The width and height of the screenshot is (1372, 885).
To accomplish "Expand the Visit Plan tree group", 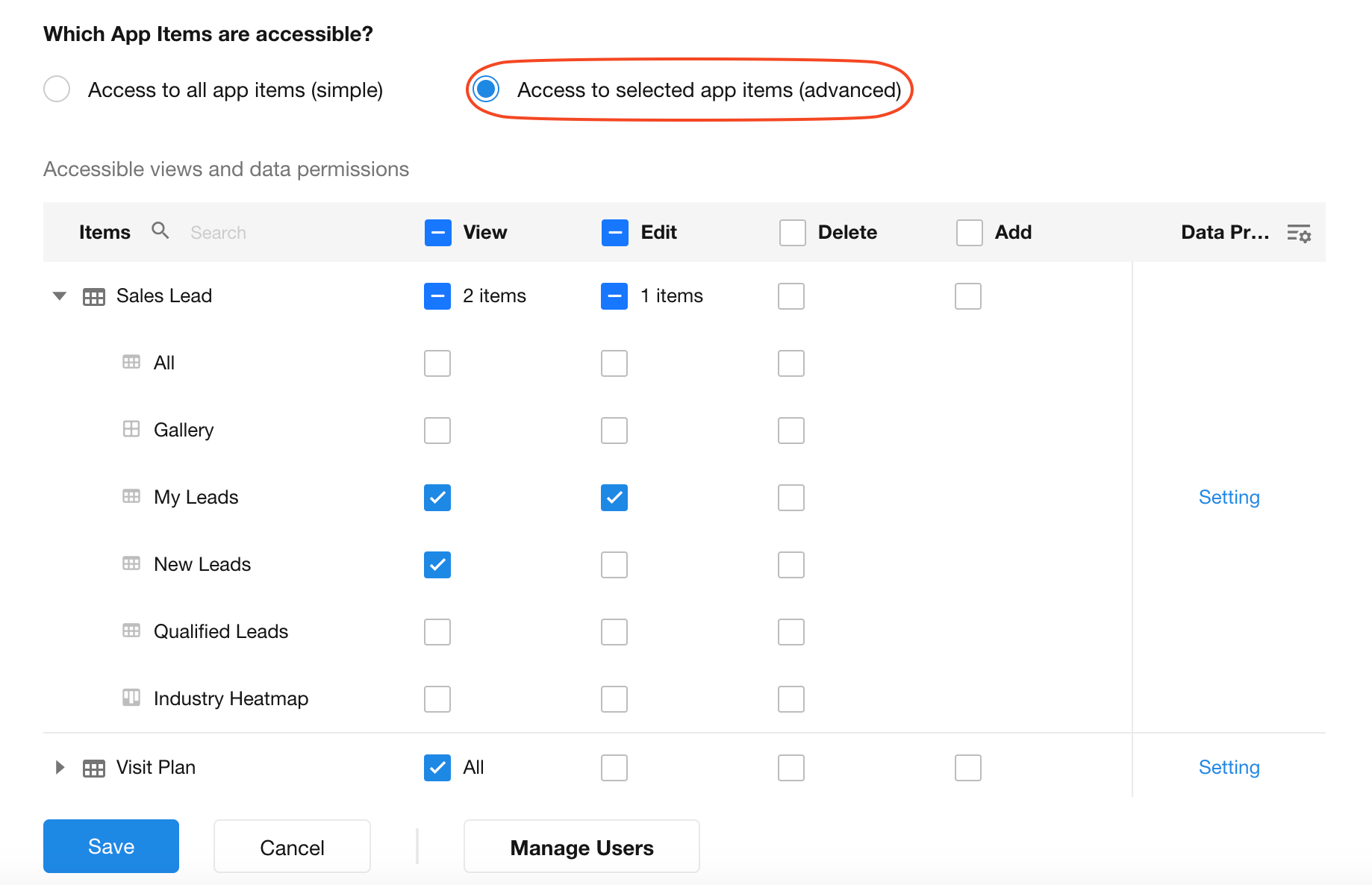I will 60,768.
